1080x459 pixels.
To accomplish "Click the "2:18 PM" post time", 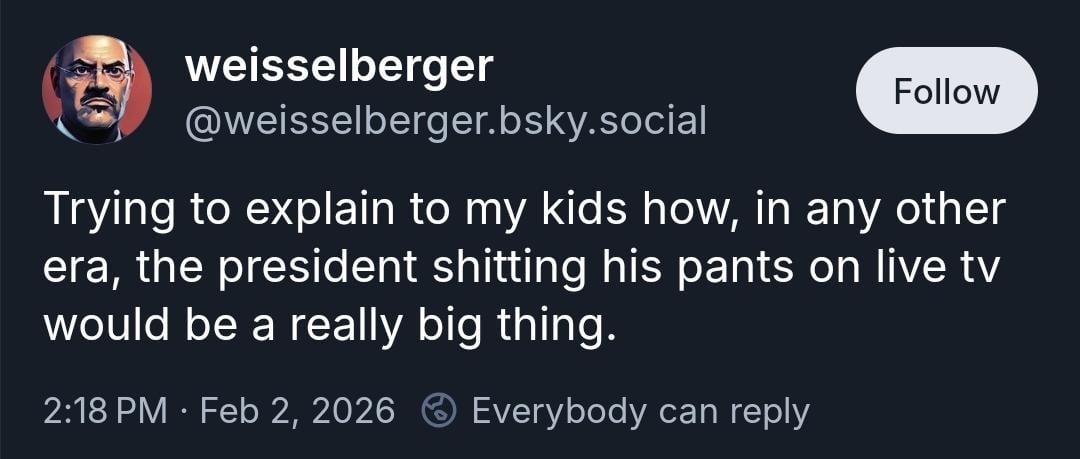I will [x=104, y=411].
